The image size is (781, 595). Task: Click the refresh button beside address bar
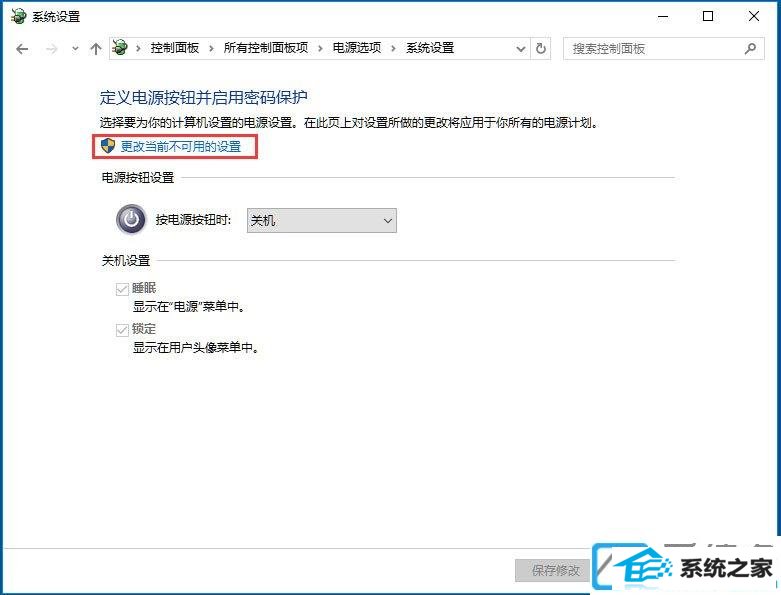541,49
